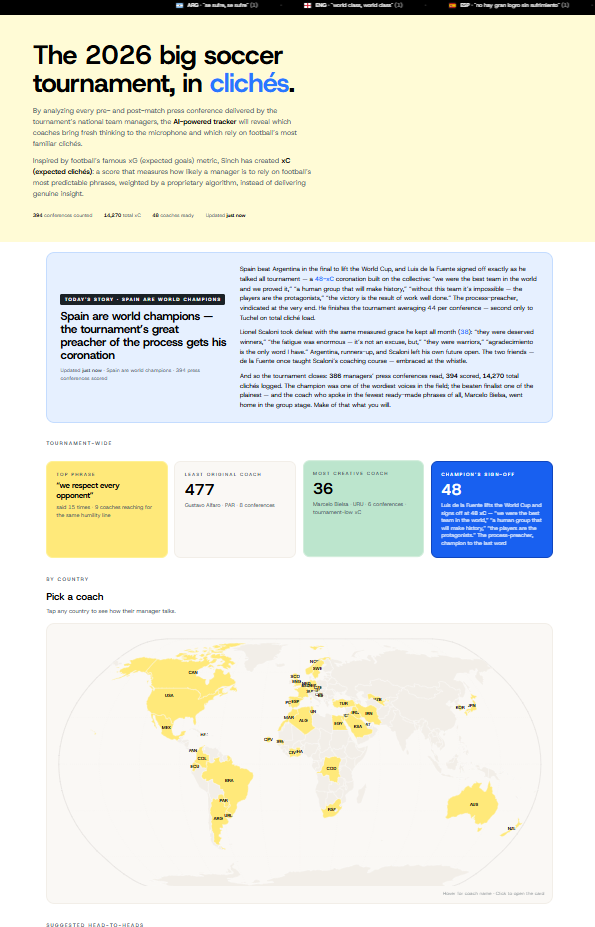Click the England flag icon in ticker
The width and height of the screenshot is (595, 927).
[x=308, y=5]
